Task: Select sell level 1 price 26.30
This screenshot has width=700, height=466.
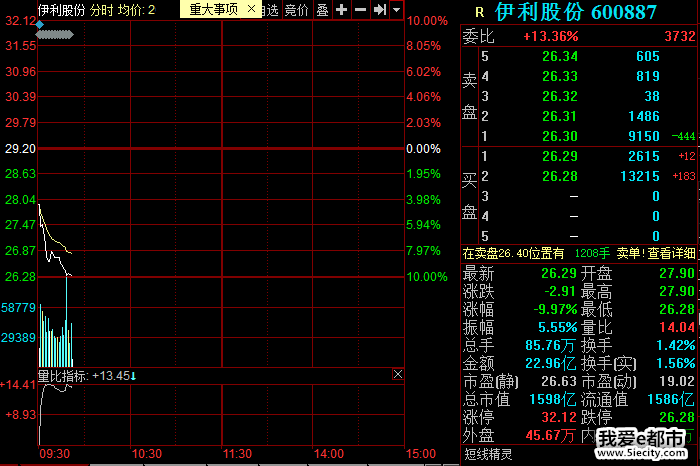Action: pyautogui.click(x=560, y=136)
